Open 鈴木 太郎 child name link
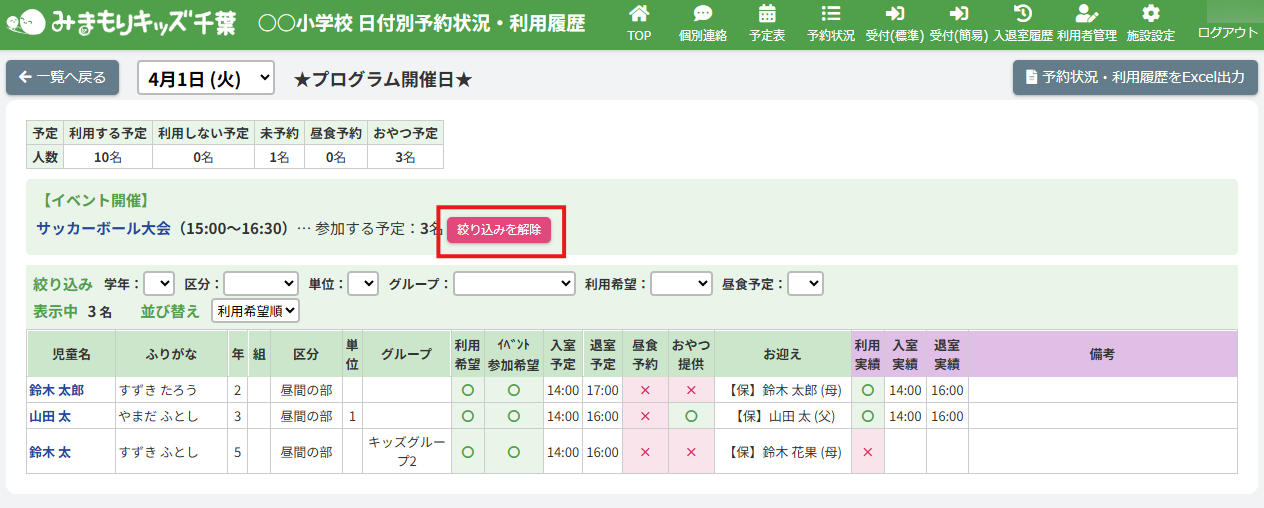This screenshot has height=508, width=1264. (56, 390)
